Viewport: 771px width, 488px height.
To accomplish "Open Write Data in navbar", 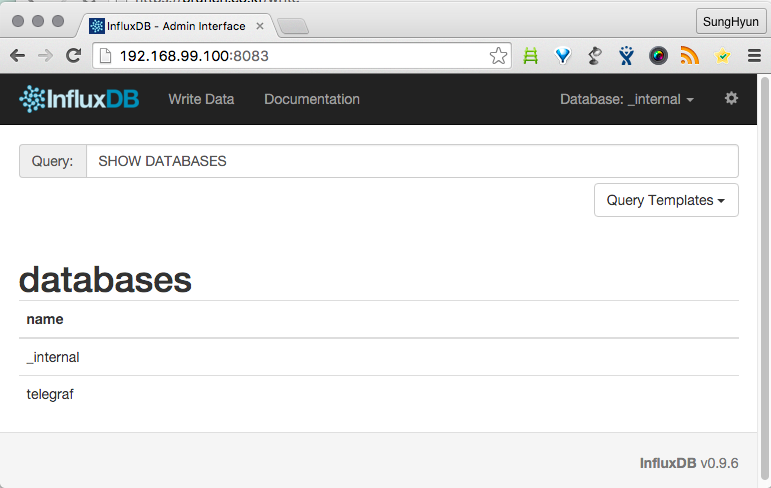I will pyautogui.click(x=201, y=99).
